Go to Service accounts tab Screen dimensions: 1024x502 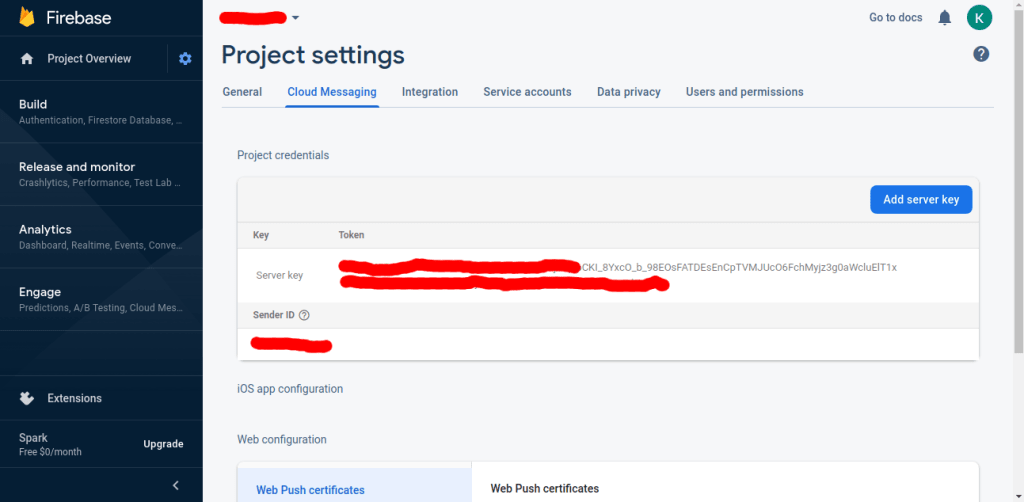(x=527, y=92)
